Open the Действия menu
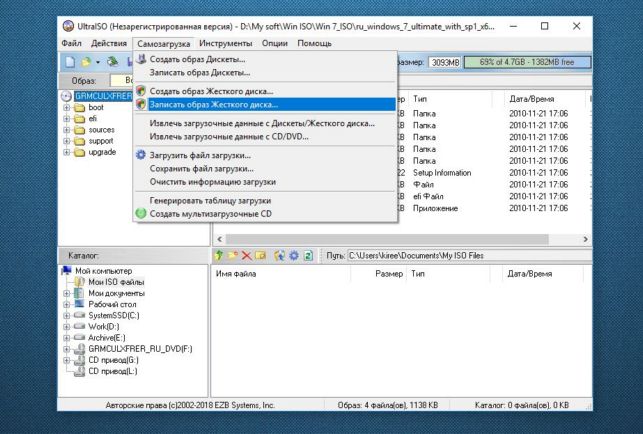Screen dimensions: 643x434 [109, 43]
